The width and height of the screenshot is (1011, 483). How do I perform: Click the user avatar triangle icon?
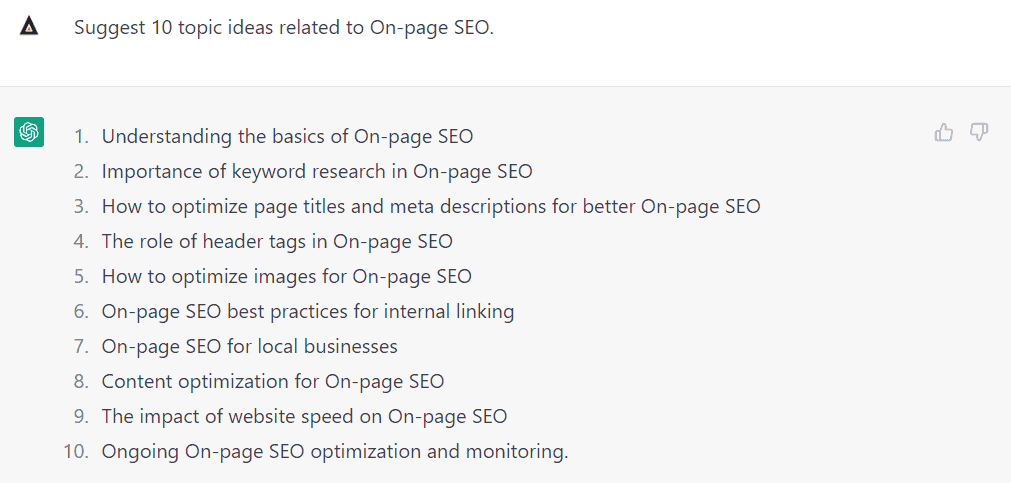pyautogui.click(x=29, y=28)
